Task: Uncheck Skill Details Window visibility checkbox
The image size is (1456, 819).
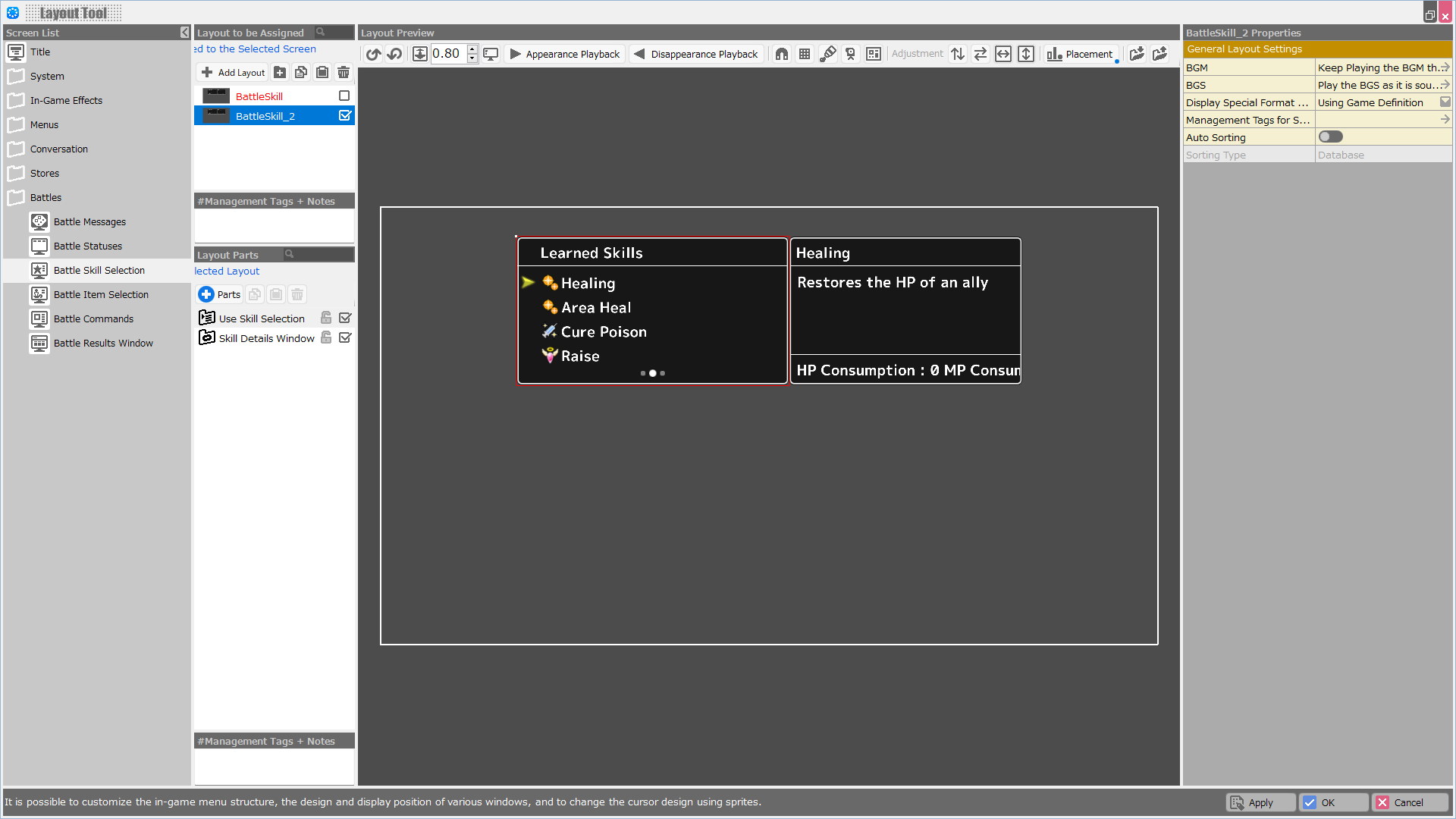Action: point(345,338)
